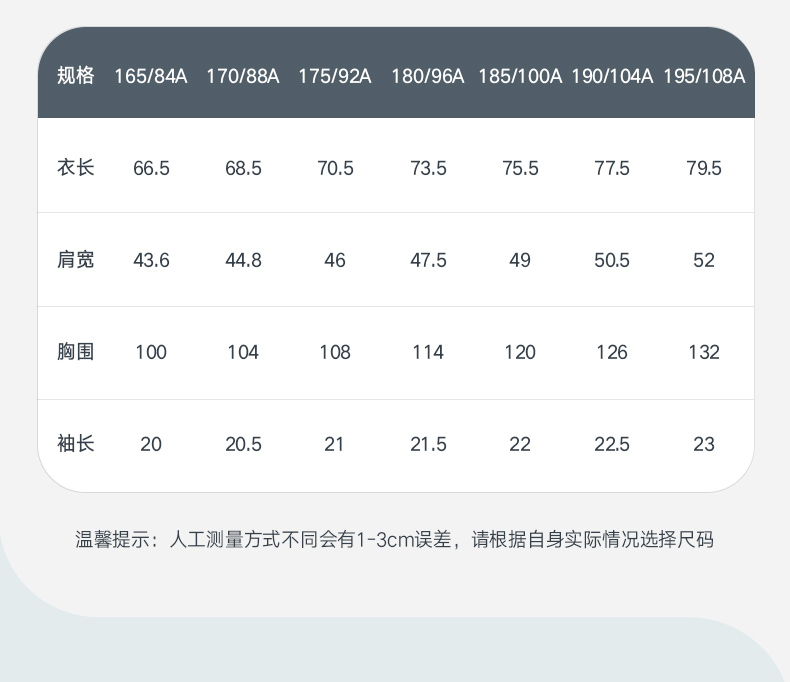Select the 肩宽 row label
The image size is (790, 682).
point(75,260)
